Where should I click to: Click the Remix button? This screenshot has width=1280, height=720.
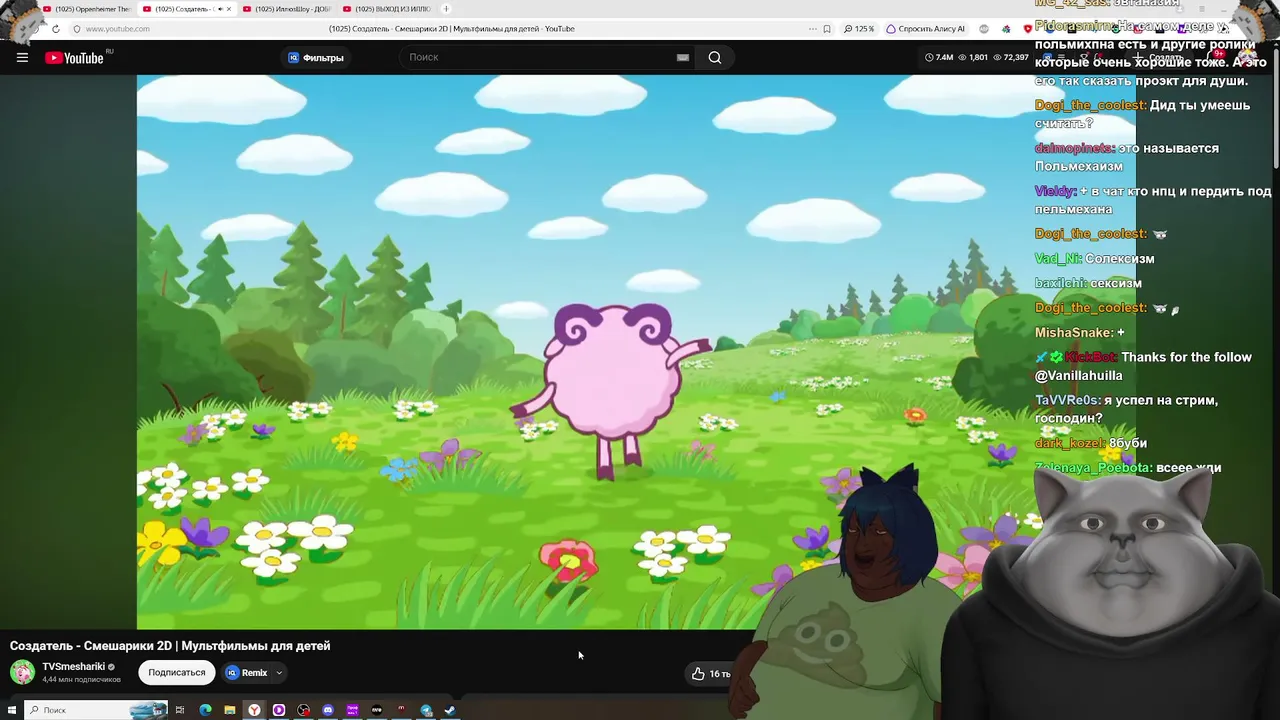[x=247, y=673]
